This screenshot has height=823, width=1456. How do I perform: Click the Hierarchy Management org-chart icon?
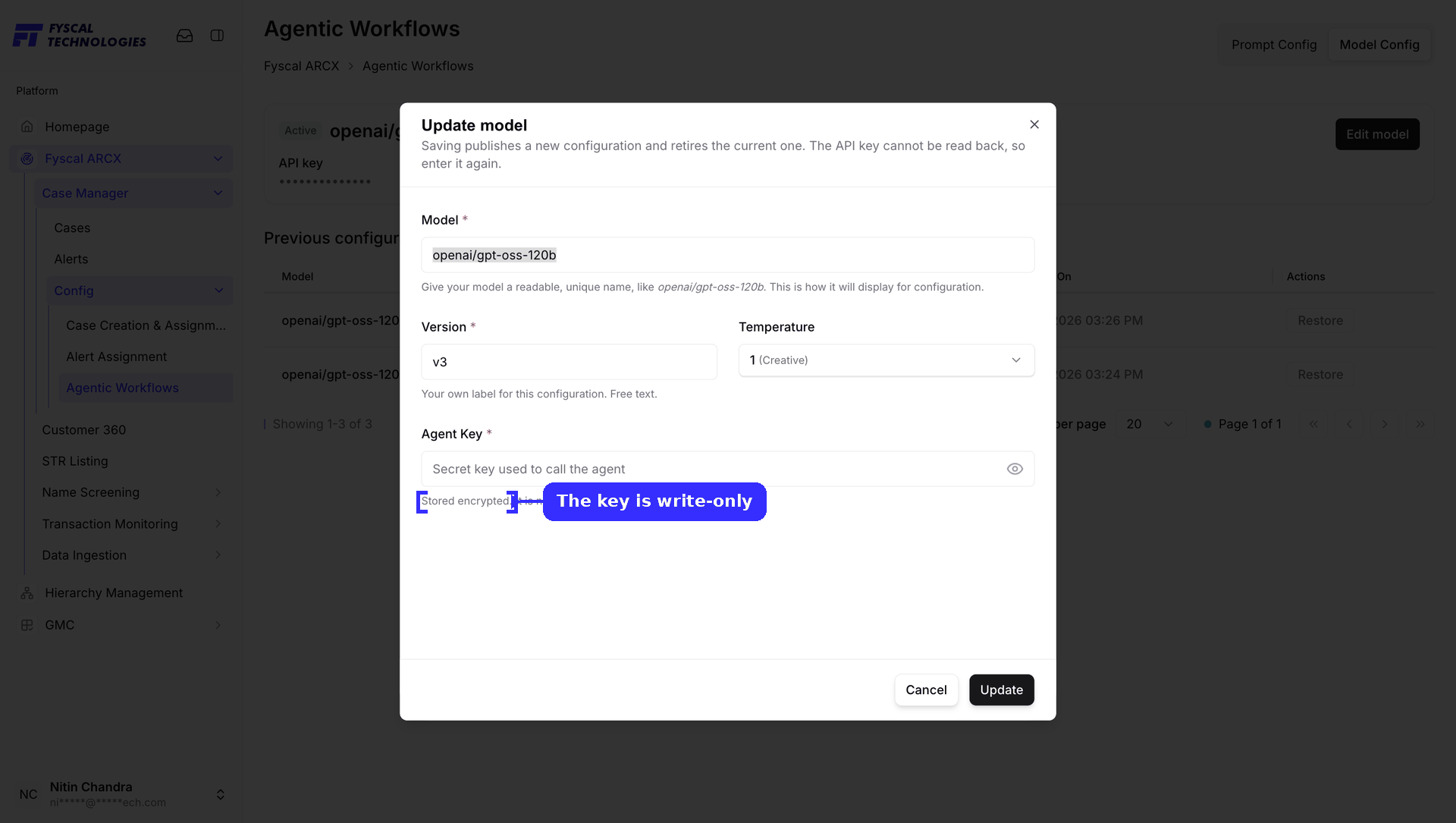click(x=27, y=593)
